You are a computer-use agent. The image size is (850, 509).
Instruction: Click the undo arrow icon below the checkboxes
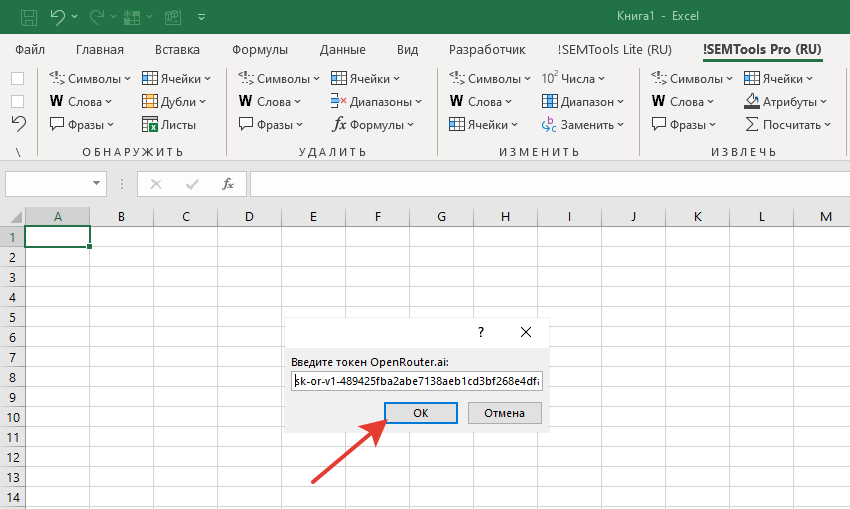[18, 124]
